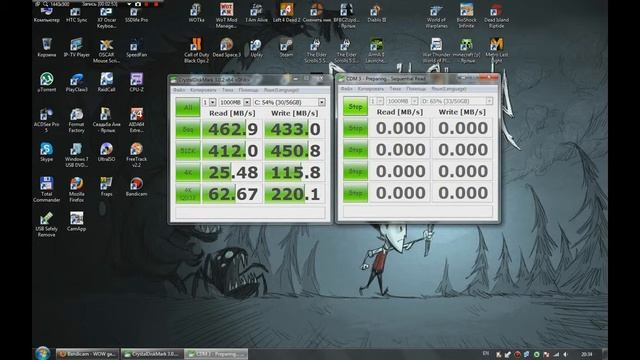This screenshot has height=360, width=640.
Task: Select the Steam desktop icon
Action: (286, 47)
